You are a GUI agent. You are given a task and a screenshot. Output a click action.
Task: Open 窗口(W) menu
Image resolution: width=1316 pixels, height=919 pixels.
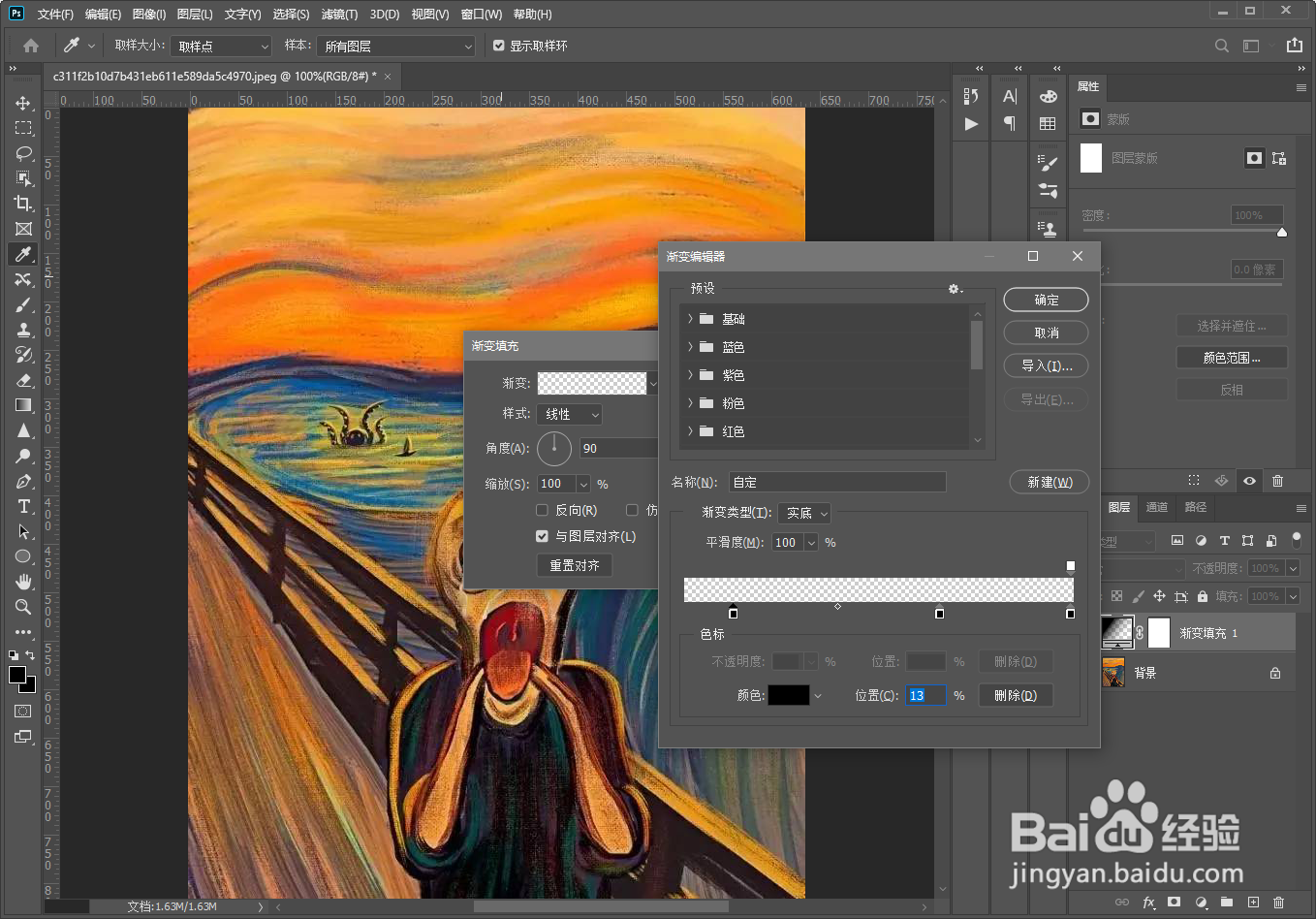pos(482,15)
